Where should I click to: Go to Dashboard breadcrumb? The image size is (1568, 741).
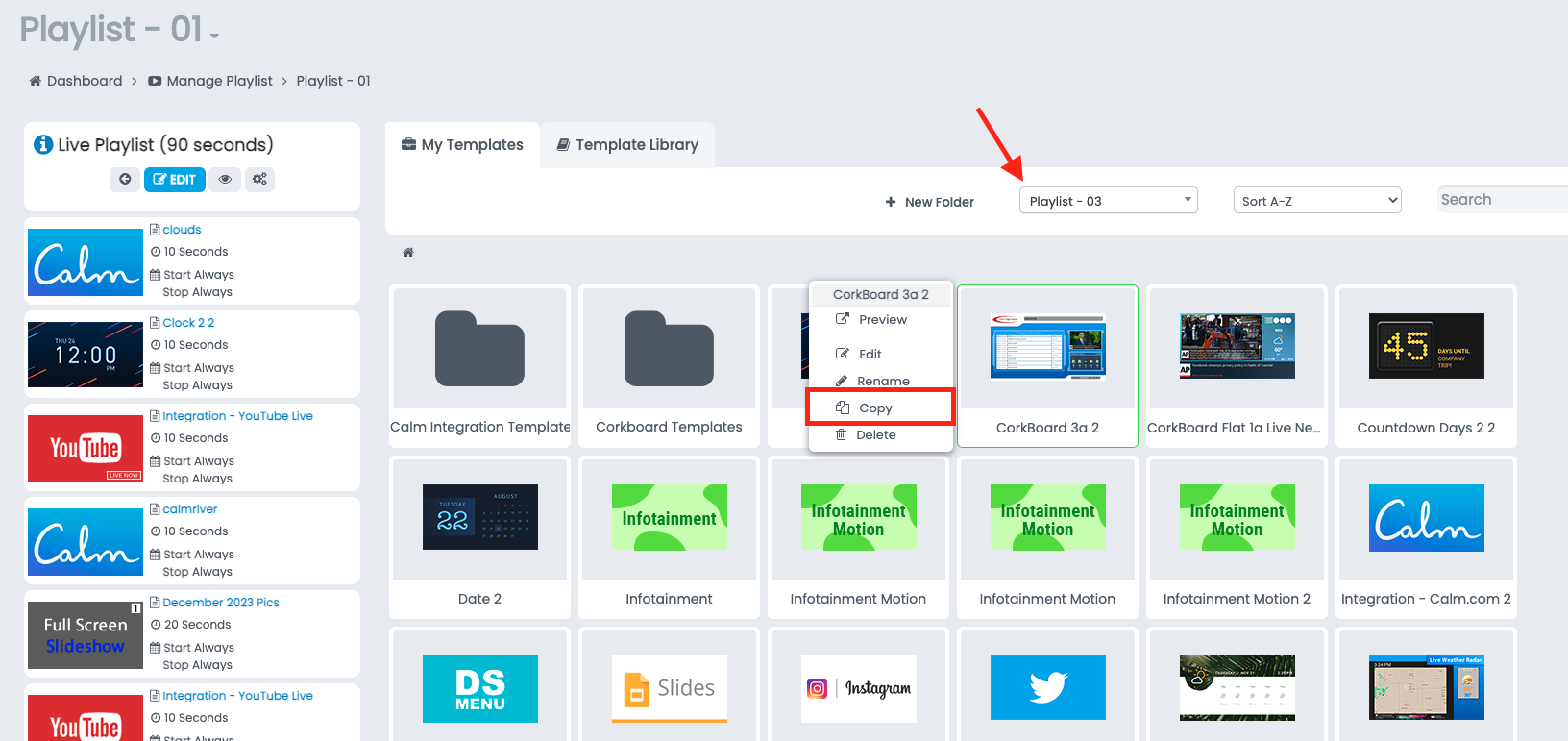click(x=76, y=81)
